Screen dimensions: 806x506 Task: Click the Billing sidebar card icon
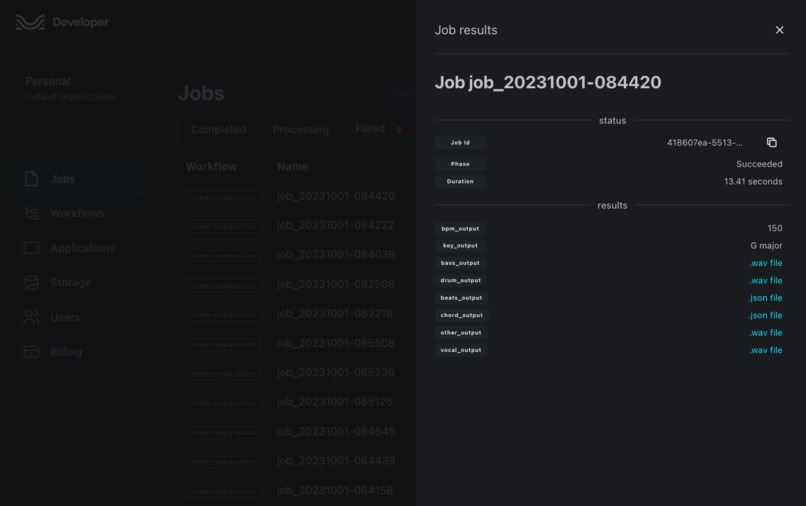pyautogui.click(x=31, y=352)
